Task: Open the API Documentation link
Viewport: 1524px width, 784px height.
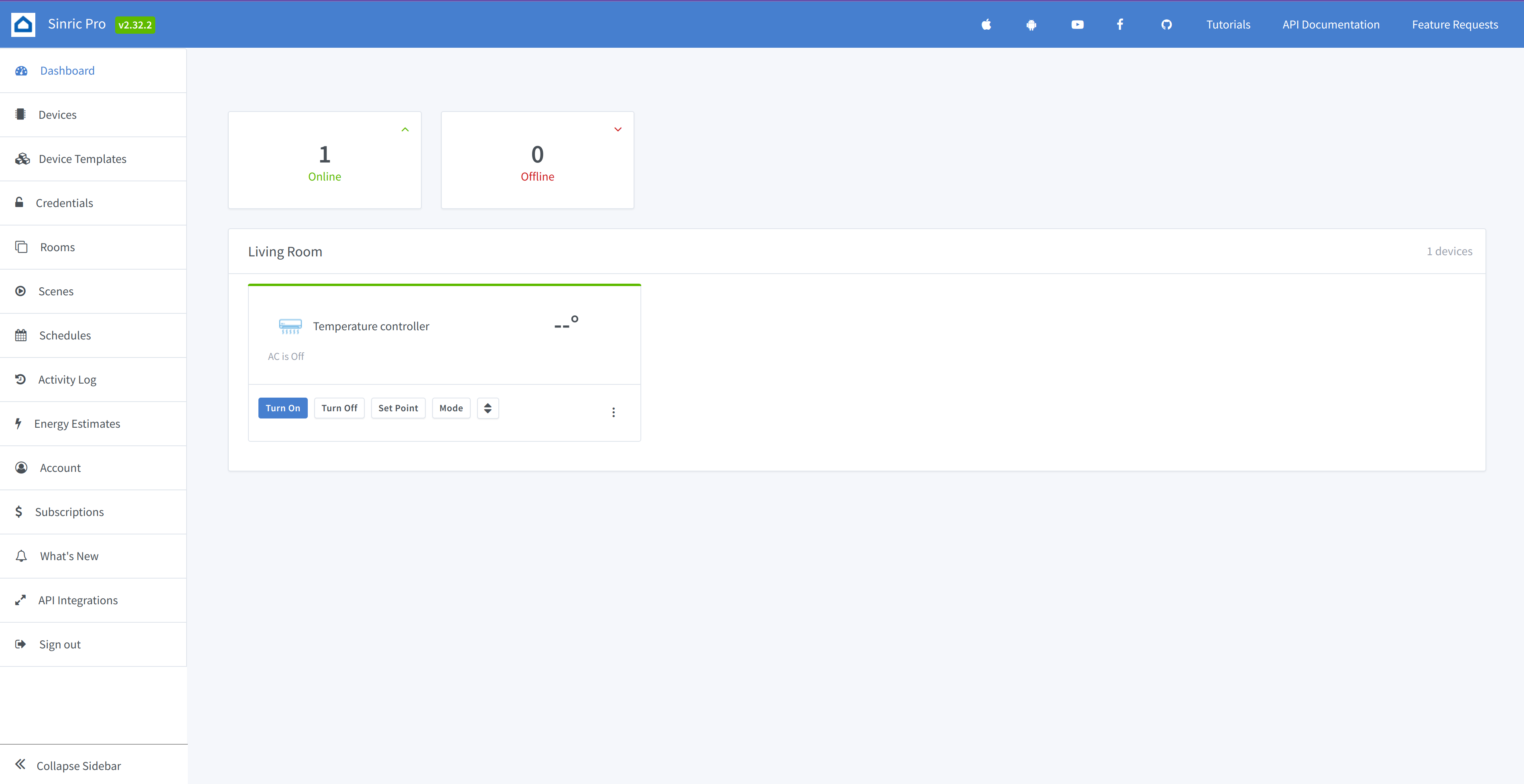Action: coord(1331,24)
